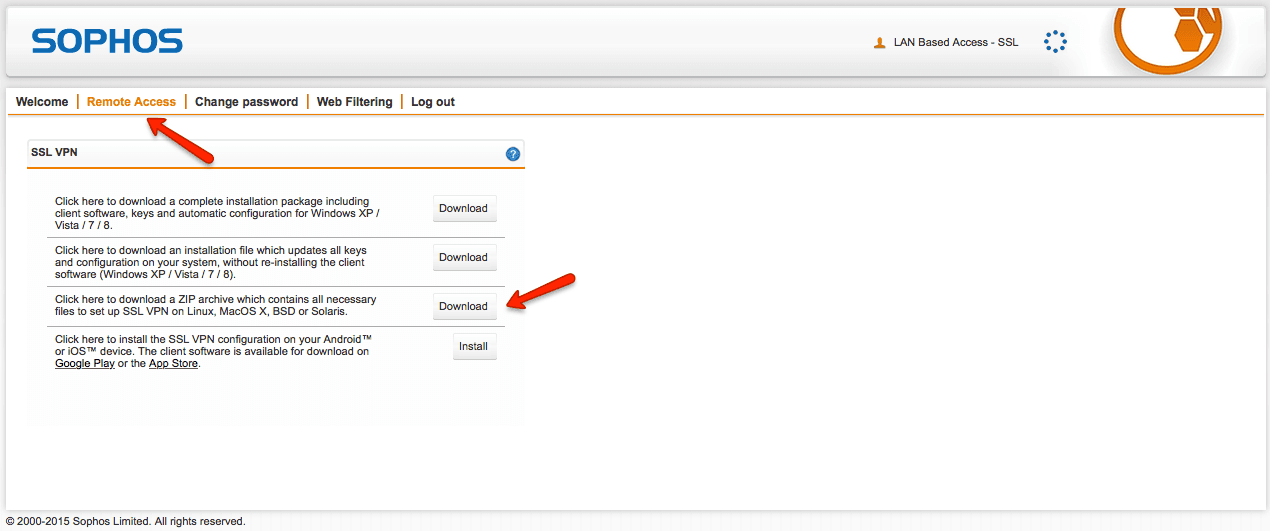
Task: Click the description about complete installation package
Action: [x=217, y=213]
